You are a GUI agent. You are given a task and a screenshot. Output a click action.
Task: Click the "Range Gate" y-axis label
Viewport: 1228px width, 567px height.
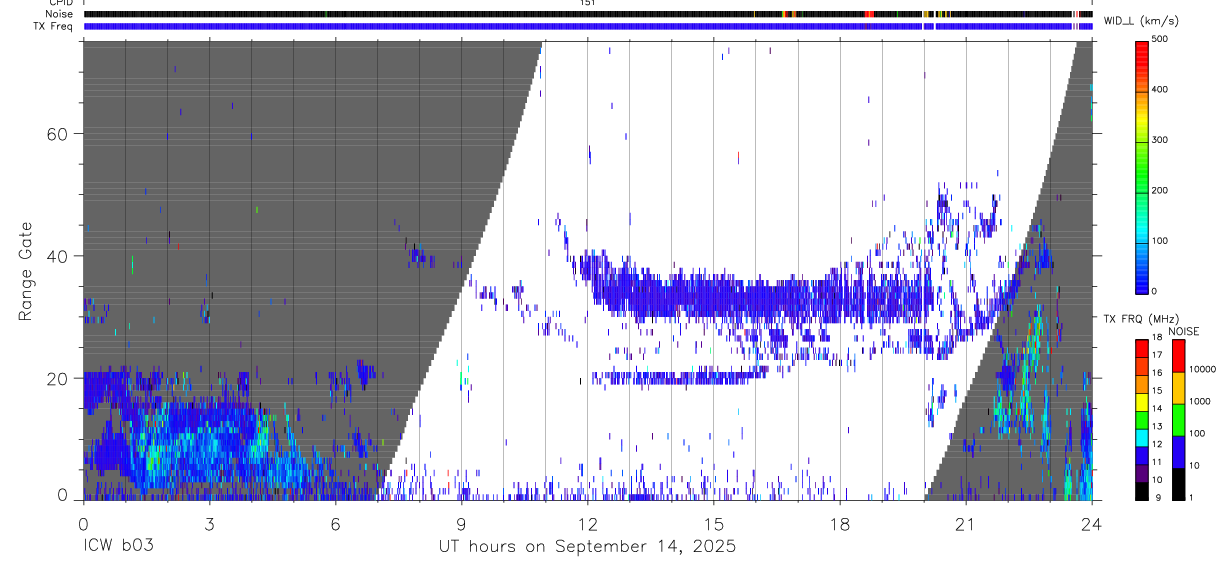(x=25, y=272)
